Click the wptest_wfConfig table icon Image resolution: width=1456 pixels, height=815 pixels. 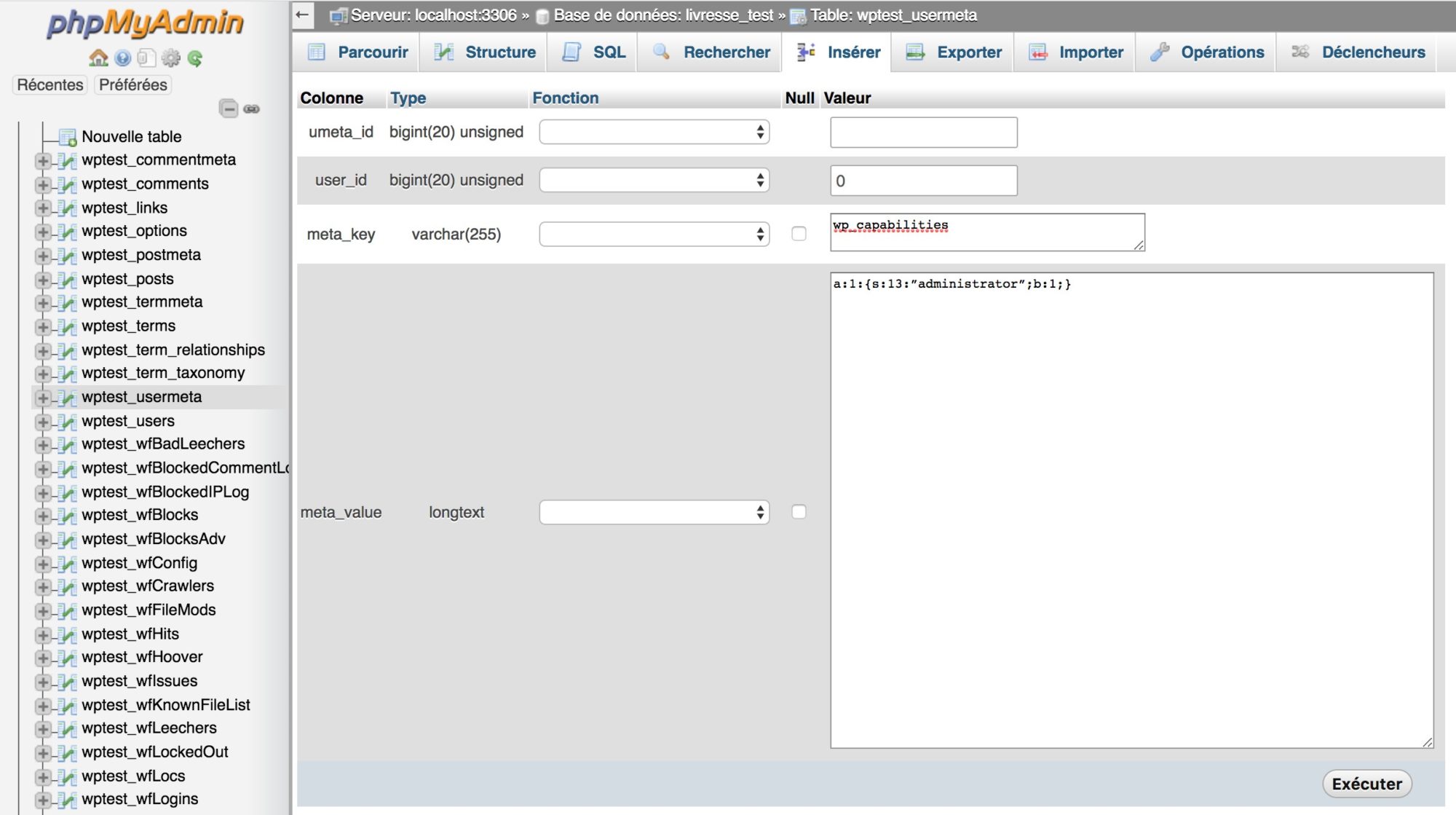point(68,564)
